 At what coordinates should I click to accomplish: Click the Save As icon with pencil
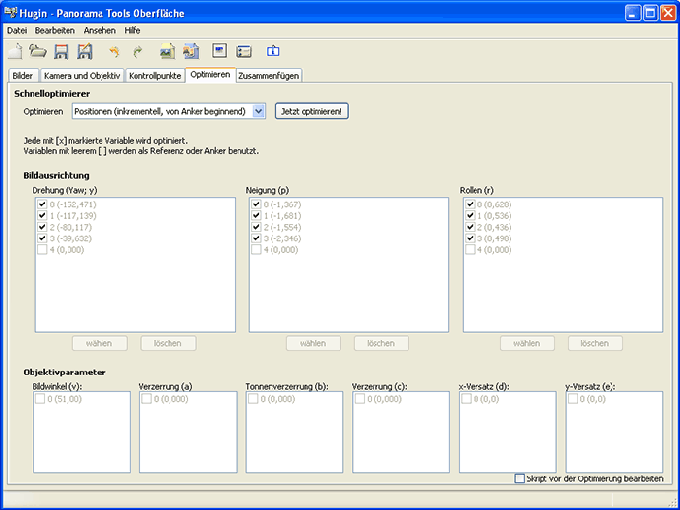click(x=85, y=51)
